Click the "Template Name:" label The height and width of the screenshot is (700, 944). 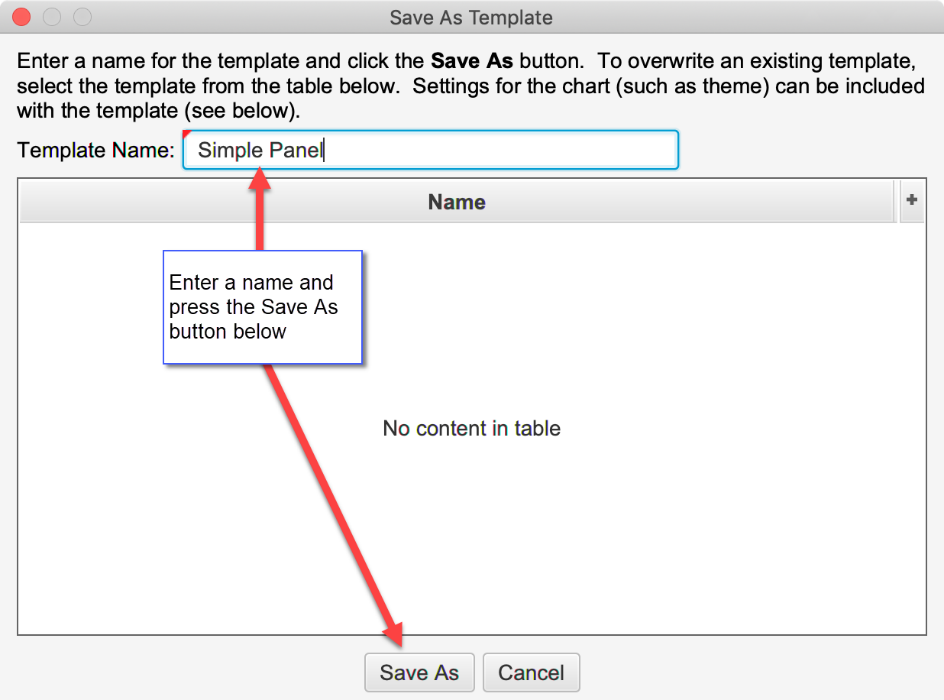coord(96,150)
